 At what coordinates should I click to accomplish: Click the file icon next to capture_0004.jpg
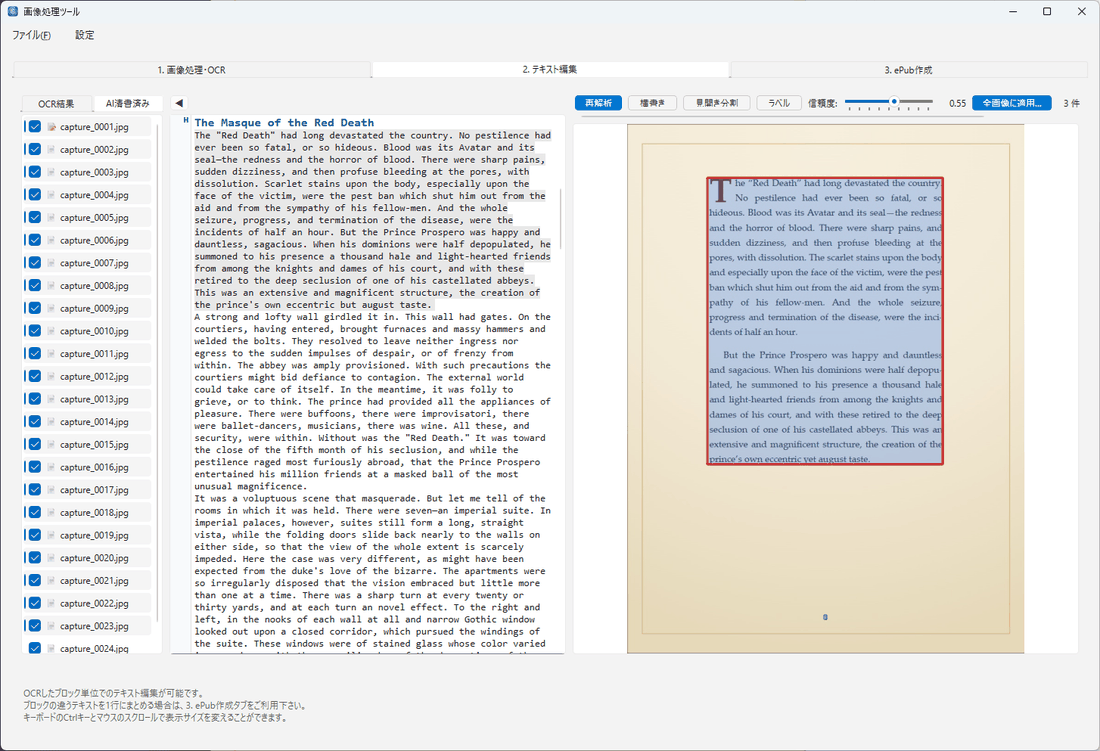(x=51, y=195)
